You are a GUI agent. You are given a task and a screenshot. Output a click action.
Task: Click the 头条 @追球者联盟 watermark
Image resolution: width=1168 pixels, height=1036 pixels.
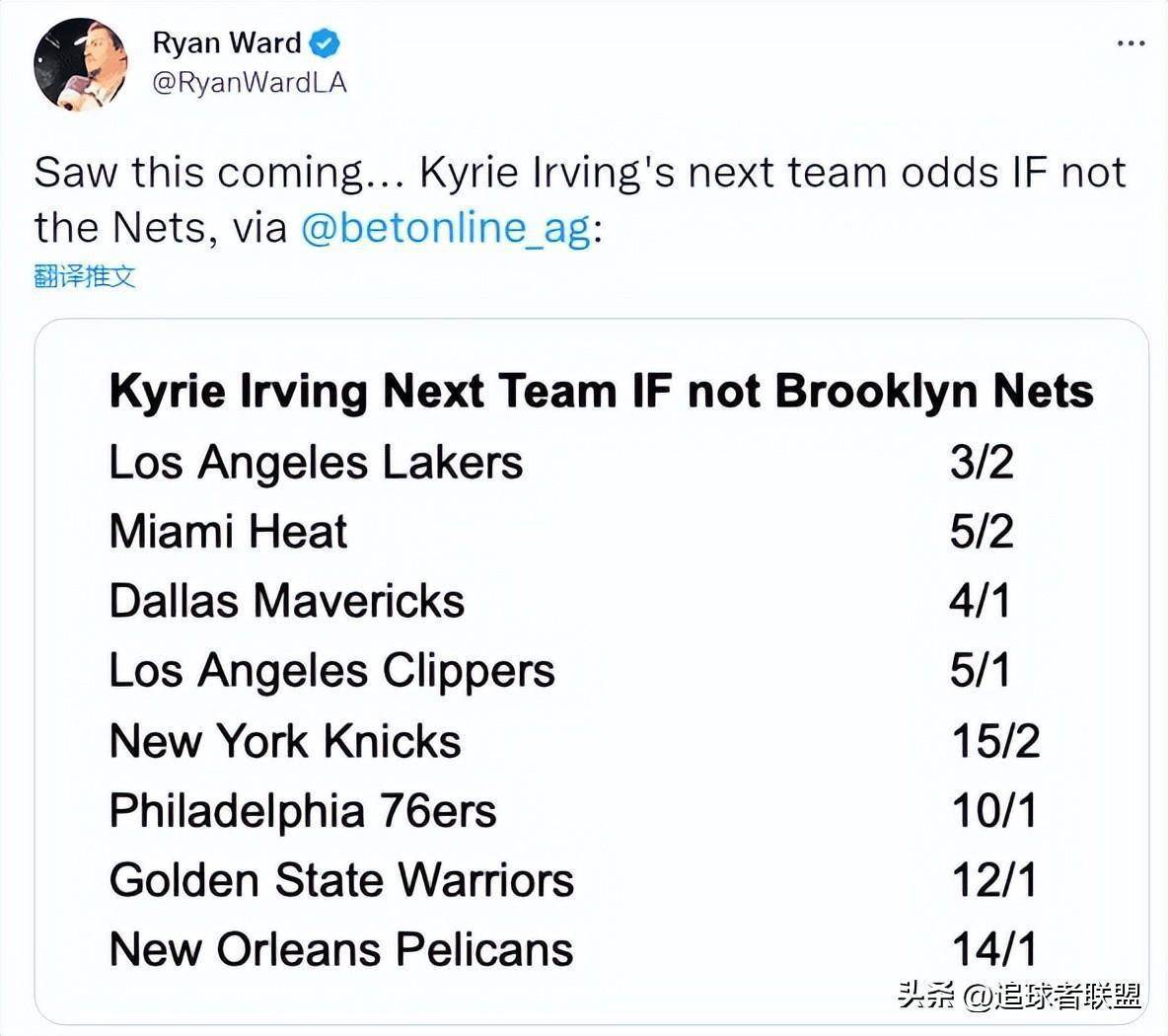pos(1019,995)
